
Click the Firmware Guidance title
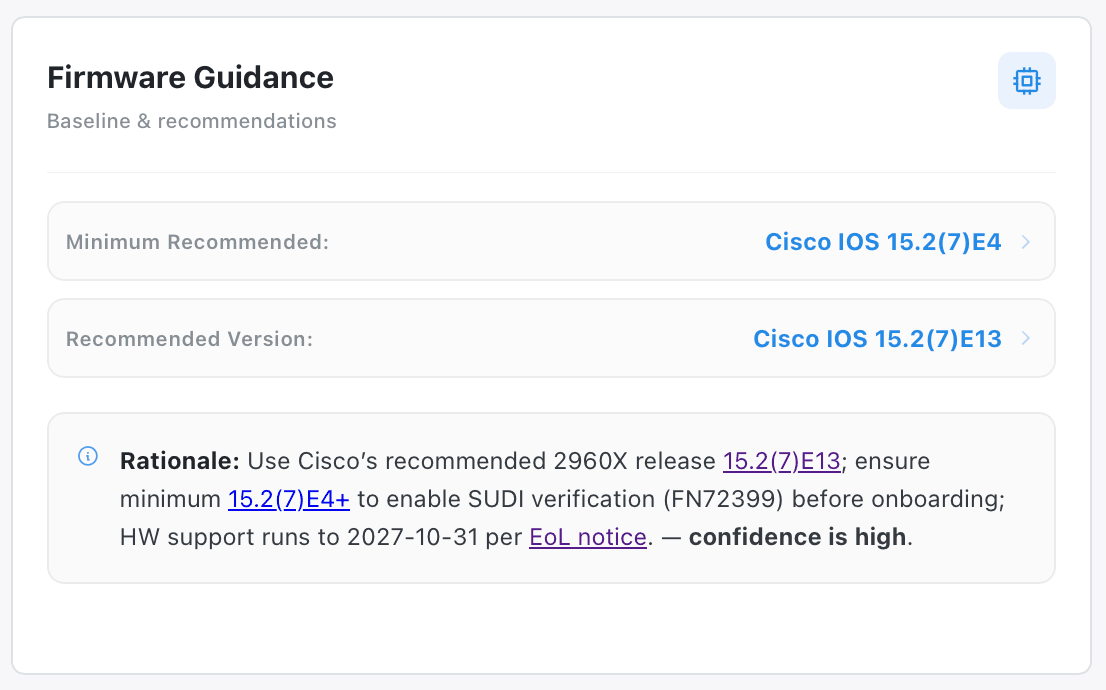(x=190, y=77)
